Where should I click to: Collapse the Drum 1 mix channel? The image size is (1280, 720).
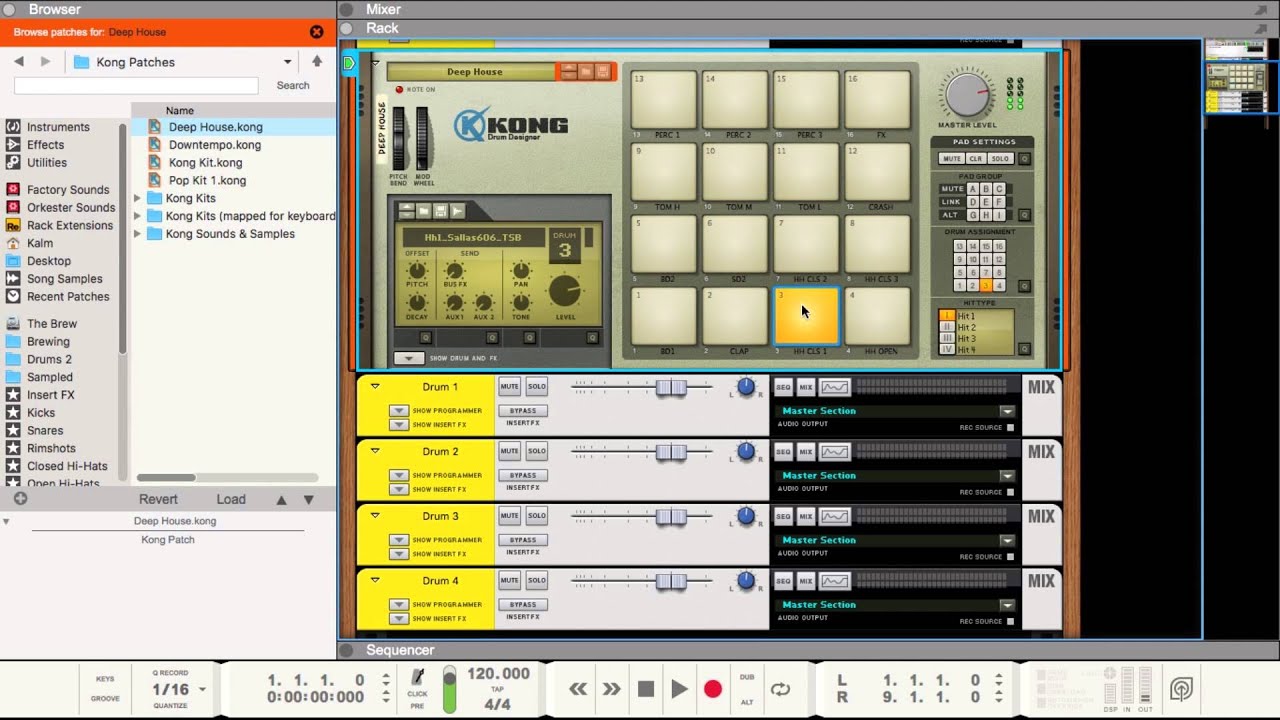click(x=375, y=386)
